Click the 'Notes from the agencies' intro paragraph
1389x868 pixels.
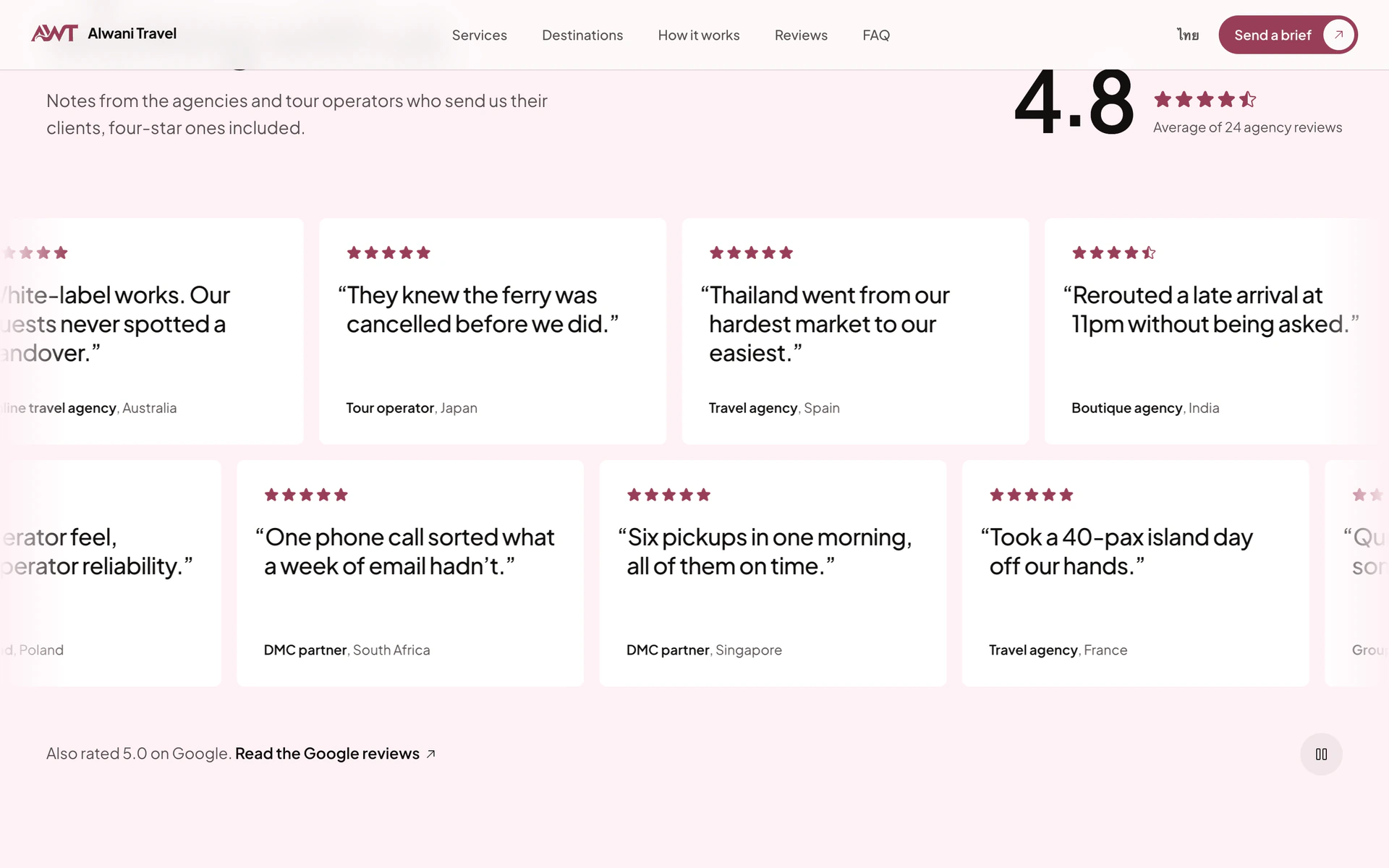(x=297, y=114)
